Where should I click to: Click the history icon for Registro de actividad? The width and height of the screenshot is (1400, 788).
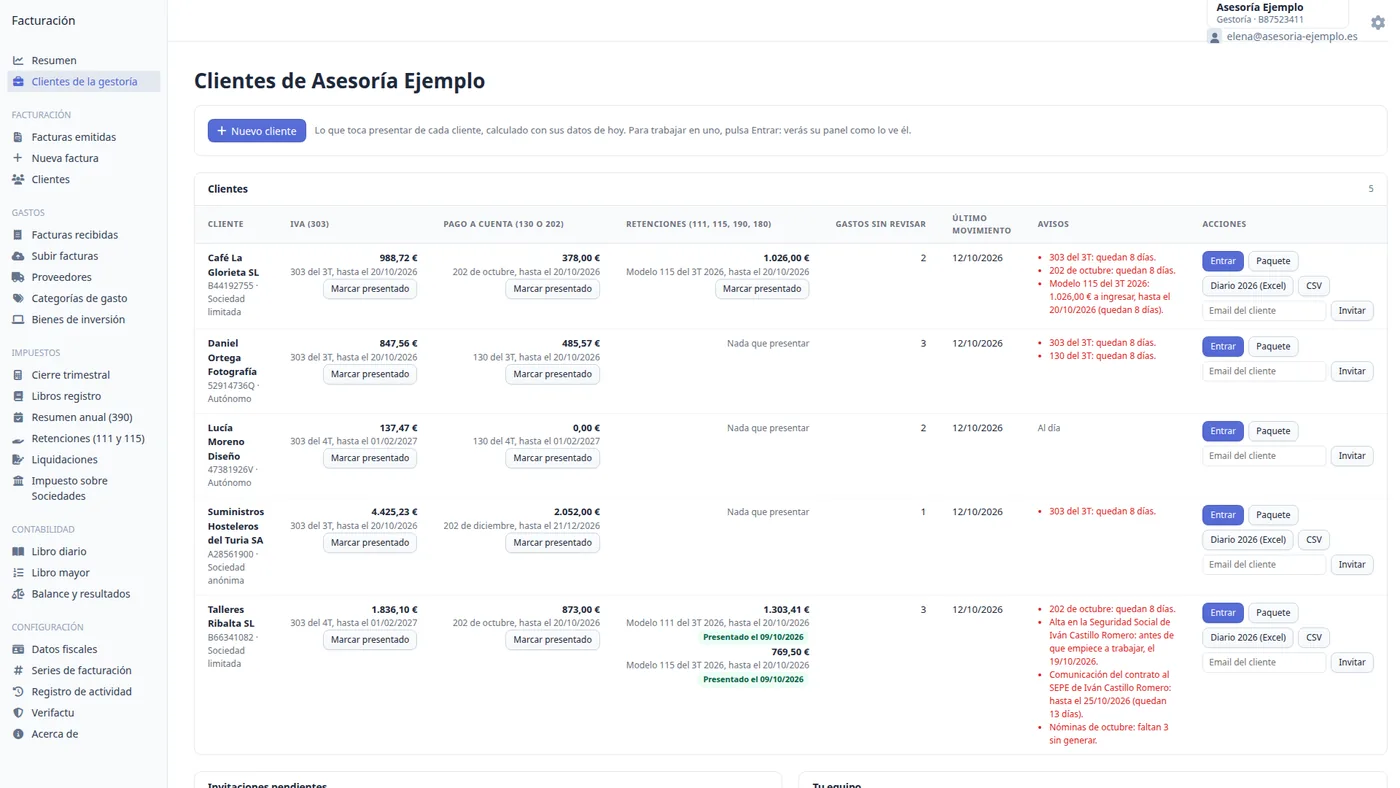tap(18, 692)
